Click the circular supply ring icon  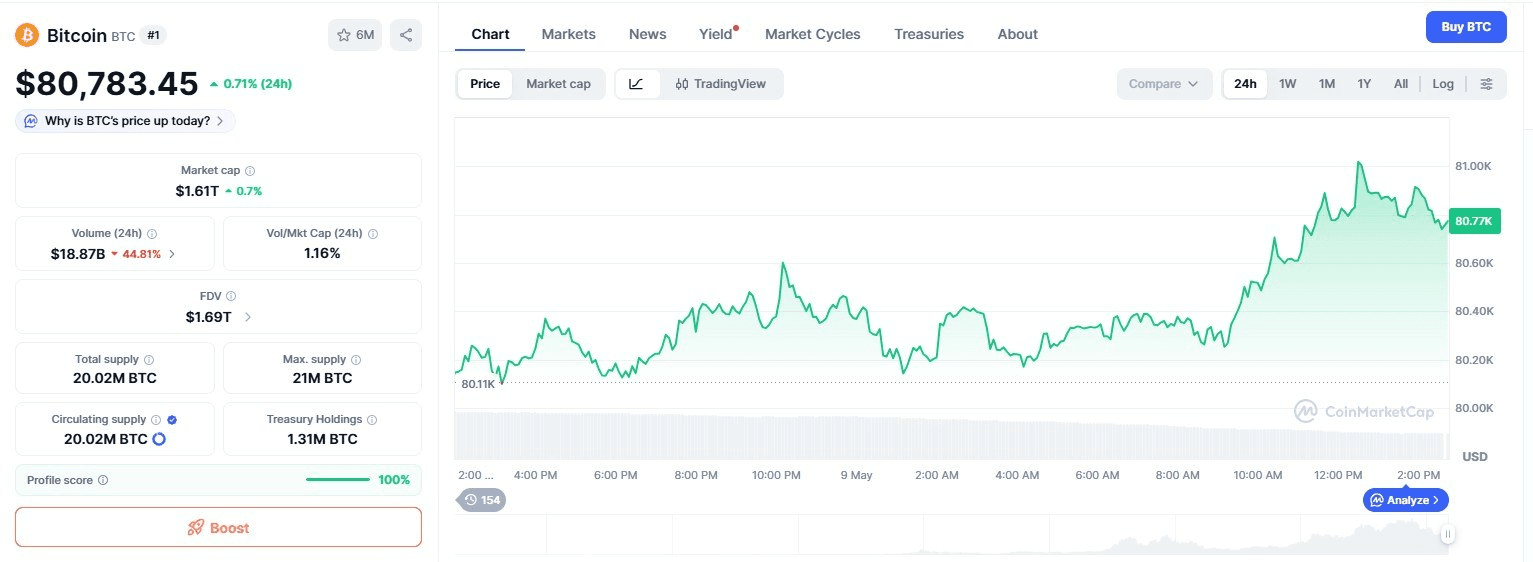[x=158, y=439]
